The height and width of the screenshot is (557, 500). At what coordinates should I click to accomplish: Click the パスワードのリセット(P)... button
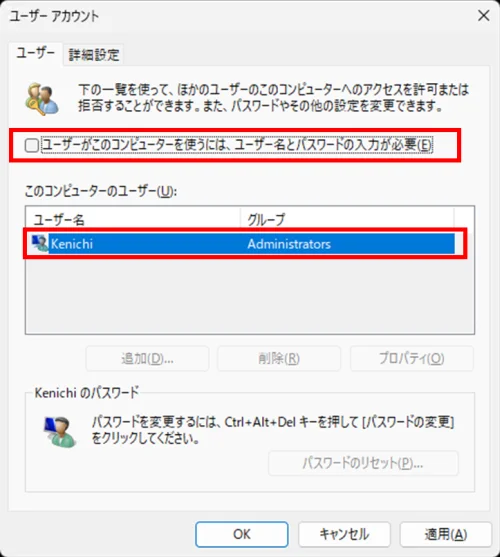[363, 463]
